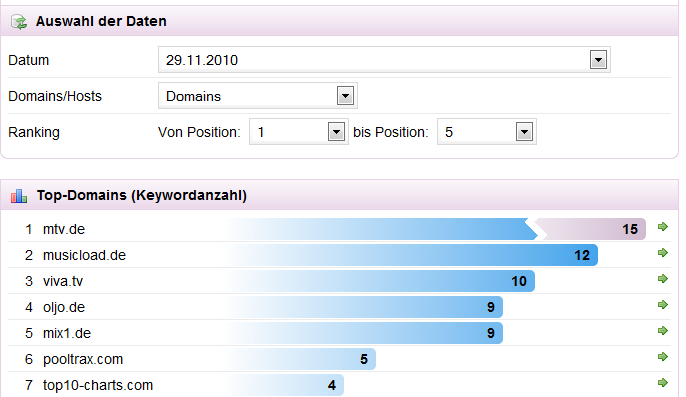Click green arrow for top10-charts.com
Image resolution: width=686 pixels, height=397 pixels.
coord(663,383)
